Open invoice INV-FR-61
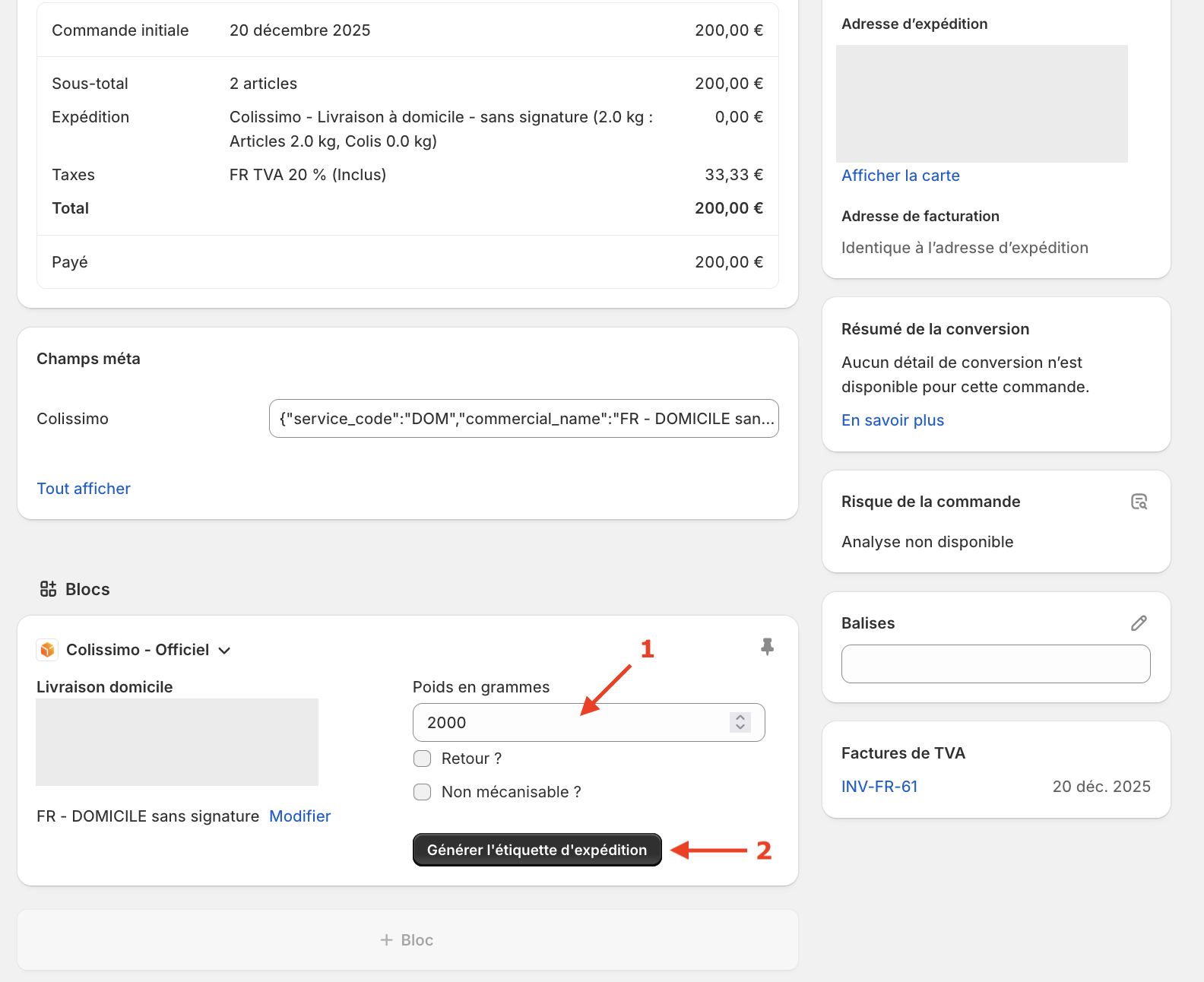 [x=879, y=787]
